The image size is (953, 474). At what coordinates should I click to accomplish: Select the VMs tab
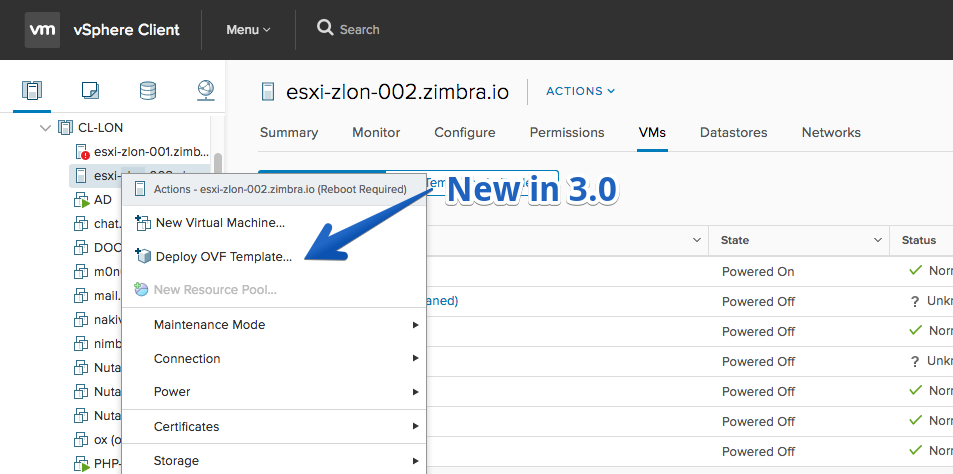[652, 132]
